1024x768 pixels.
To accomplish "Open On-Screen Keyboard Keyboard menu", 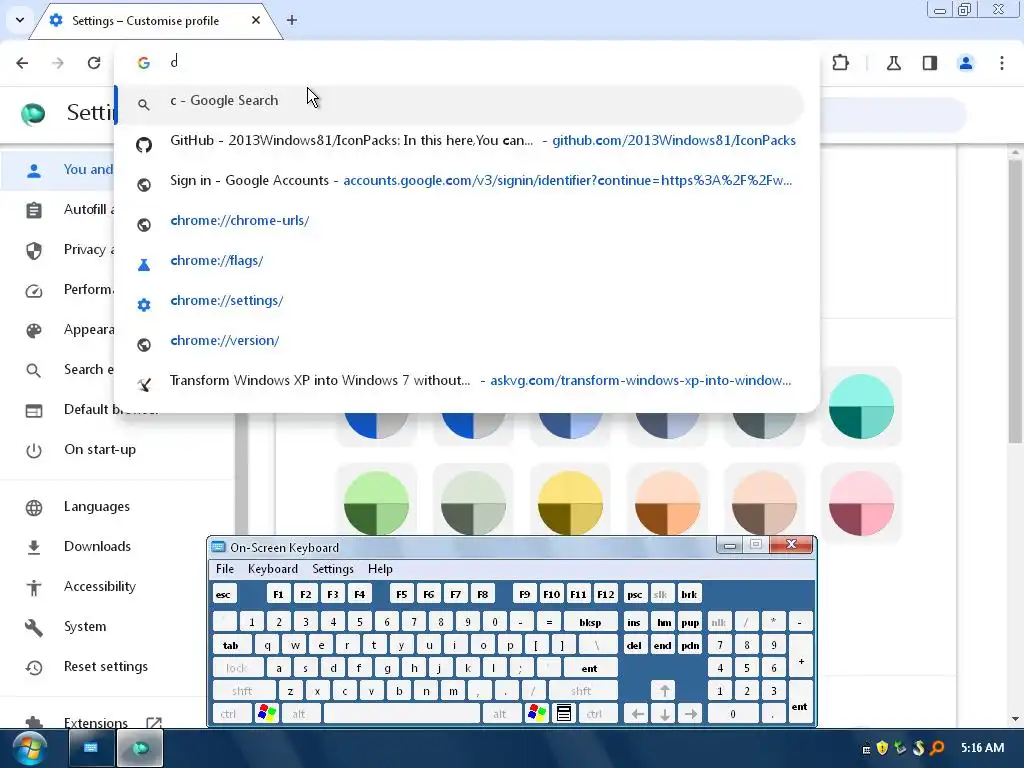I will [x=272, y=569].
